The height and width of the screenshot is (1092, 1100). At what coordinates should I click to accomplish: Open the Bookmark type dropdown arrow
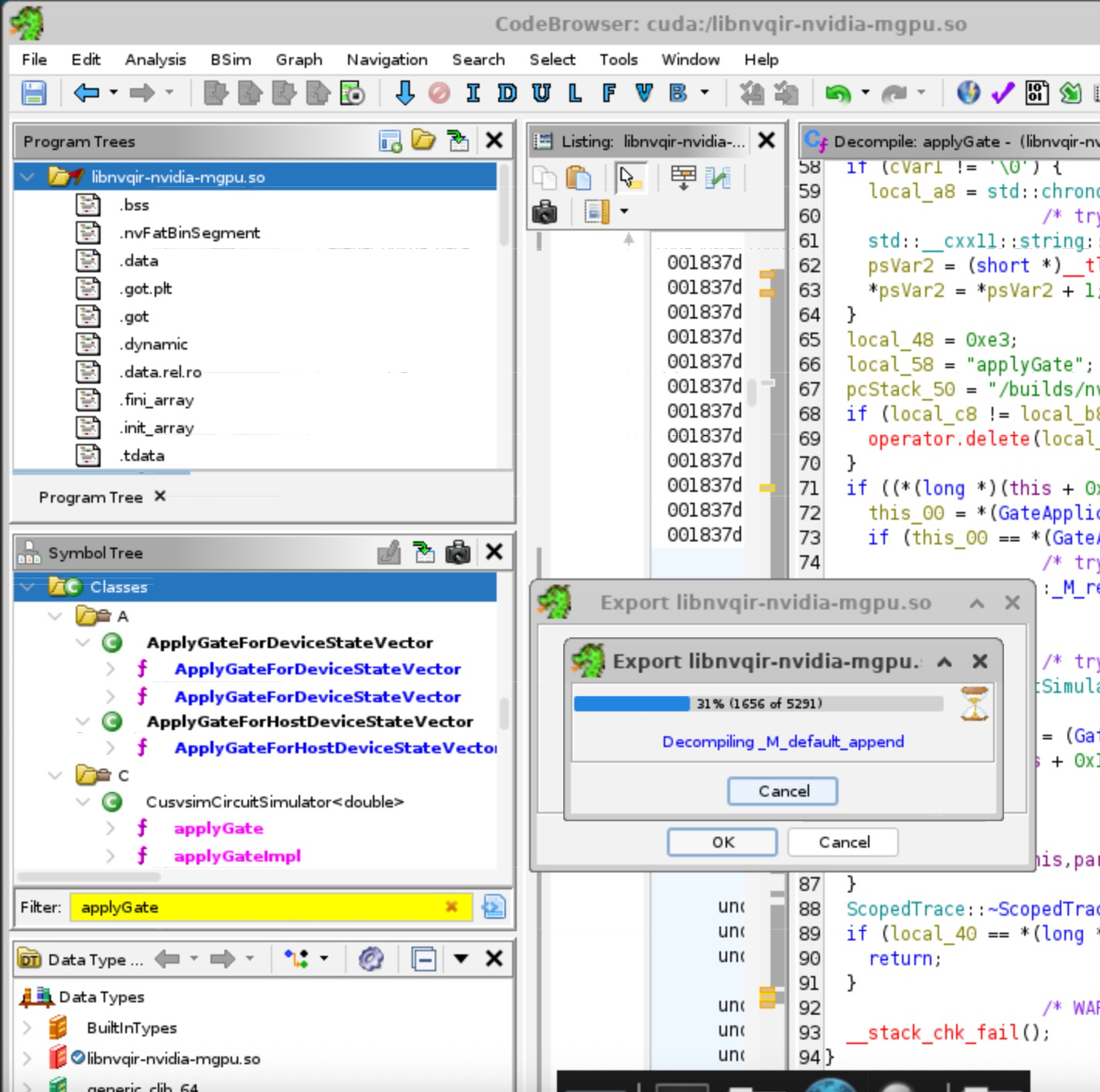pyautogui.click(x=705, y=93)
